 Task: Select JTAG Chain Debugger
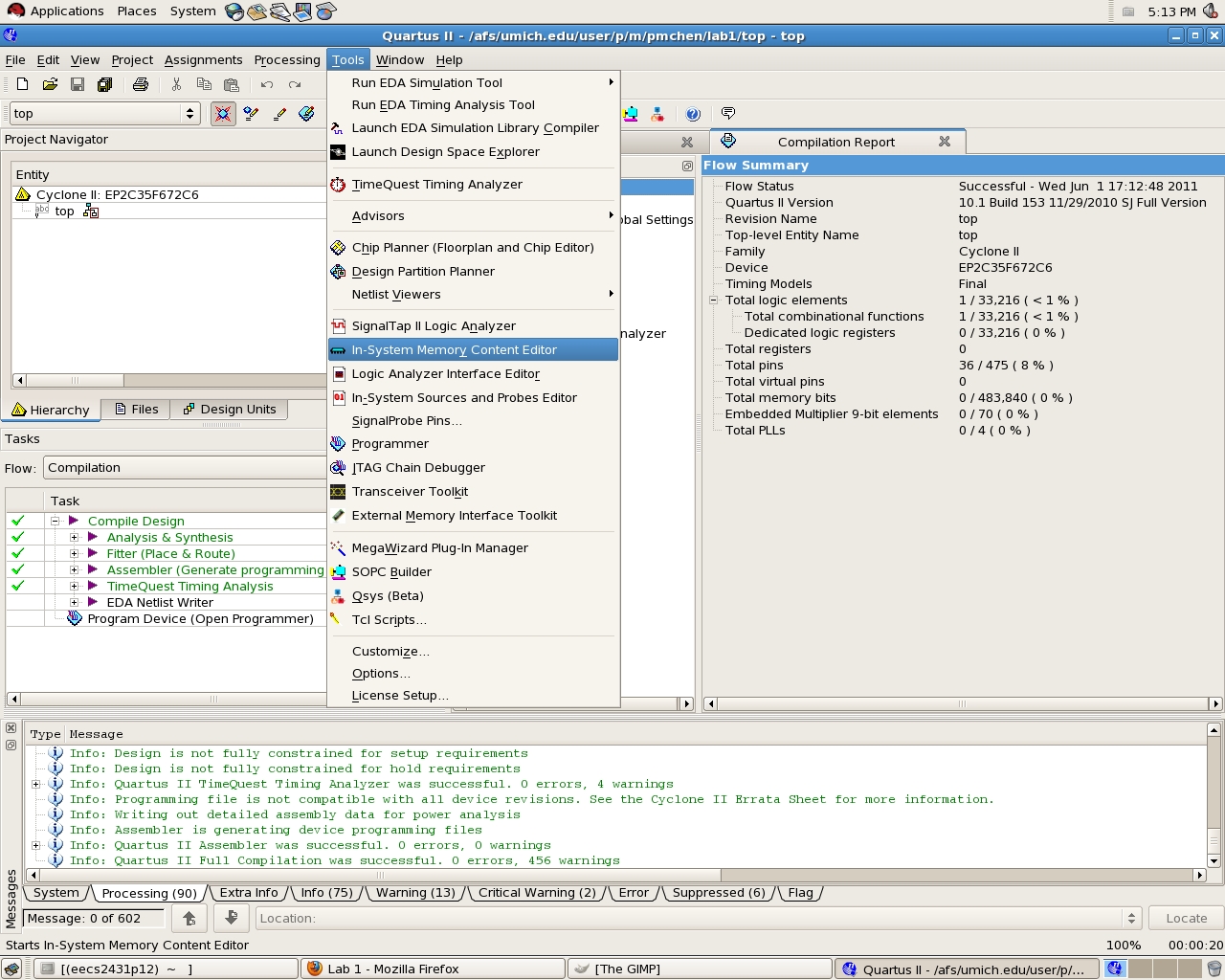[x=473, y=468]
